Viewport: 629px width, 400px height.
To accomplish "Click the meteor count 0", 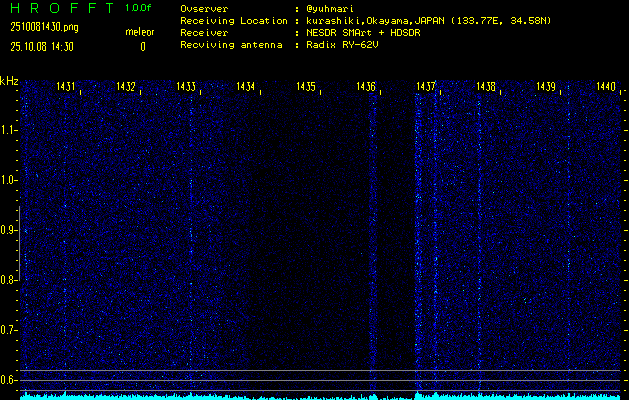I will pyautogui.click(x=143, y=47).
